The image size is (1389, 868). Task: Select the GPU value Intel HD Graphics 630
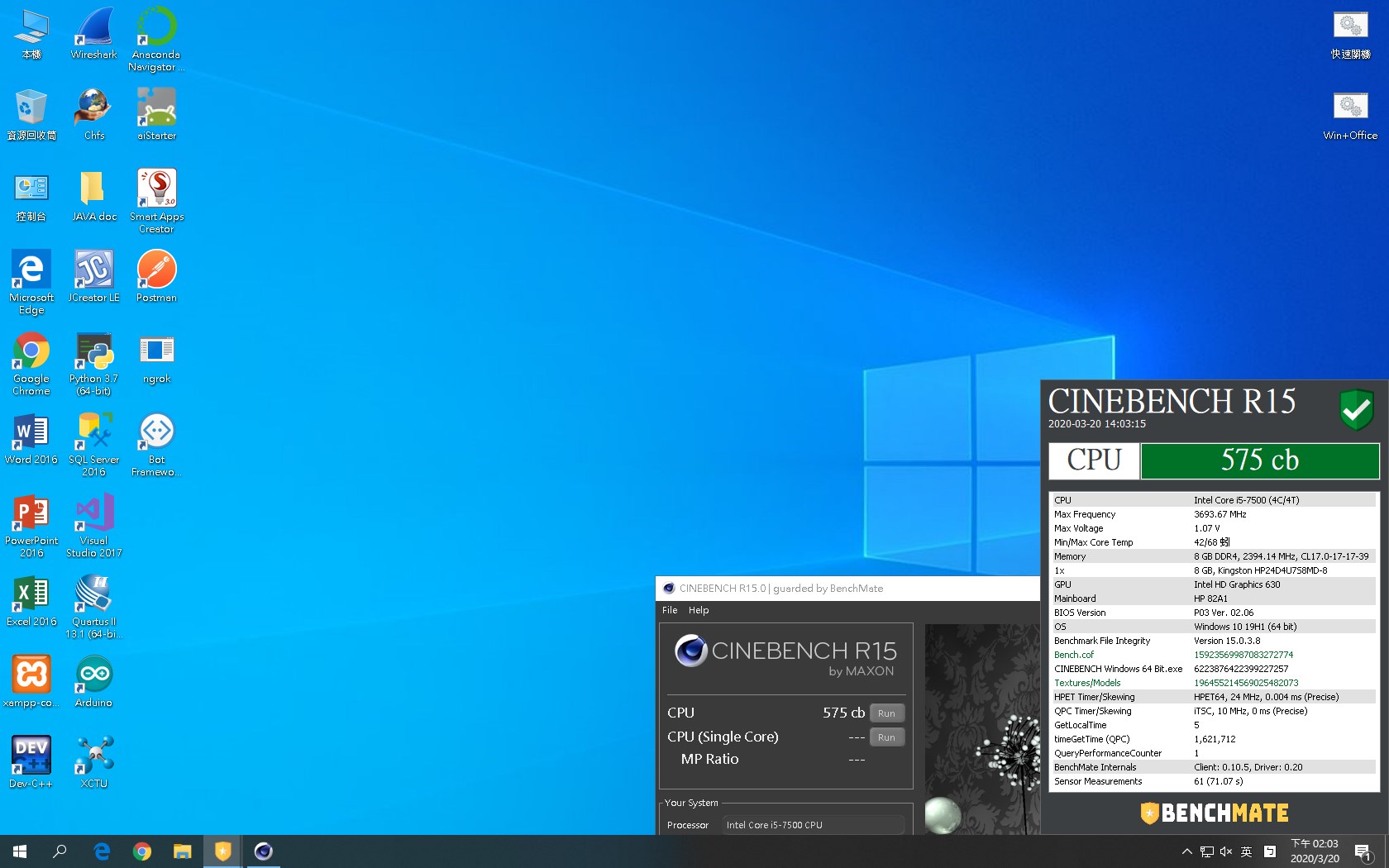click(x=1237, y=584)
